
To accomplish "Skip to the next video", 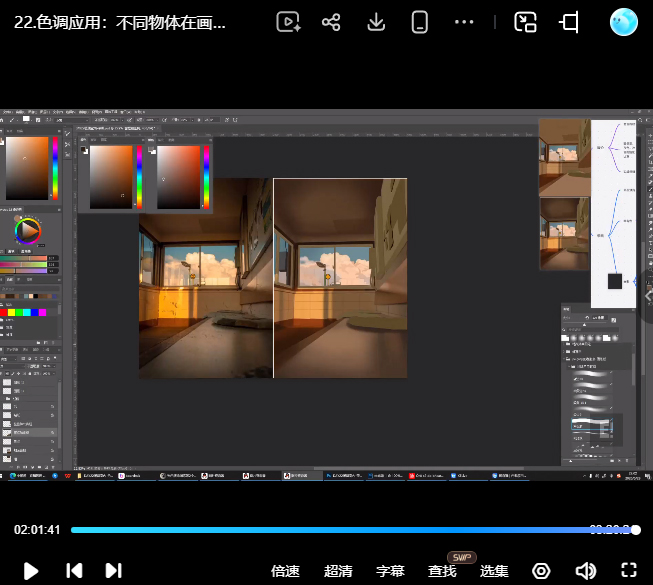I will [113, 570].
